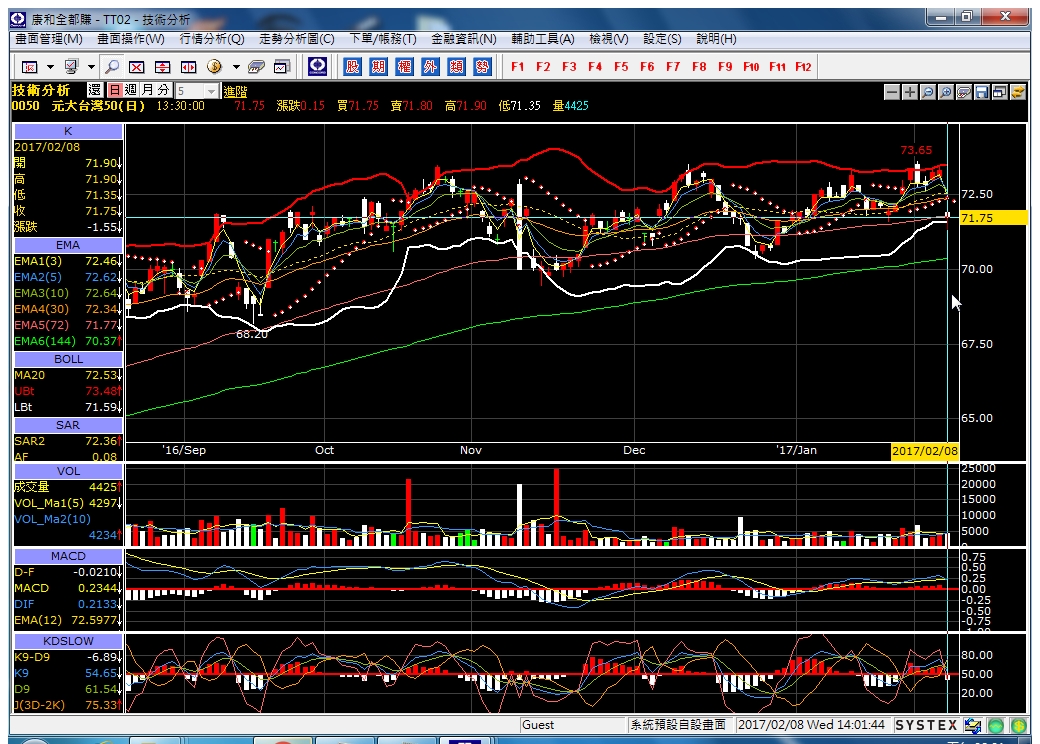Click the F10 shortcut button

click(751, 66)
